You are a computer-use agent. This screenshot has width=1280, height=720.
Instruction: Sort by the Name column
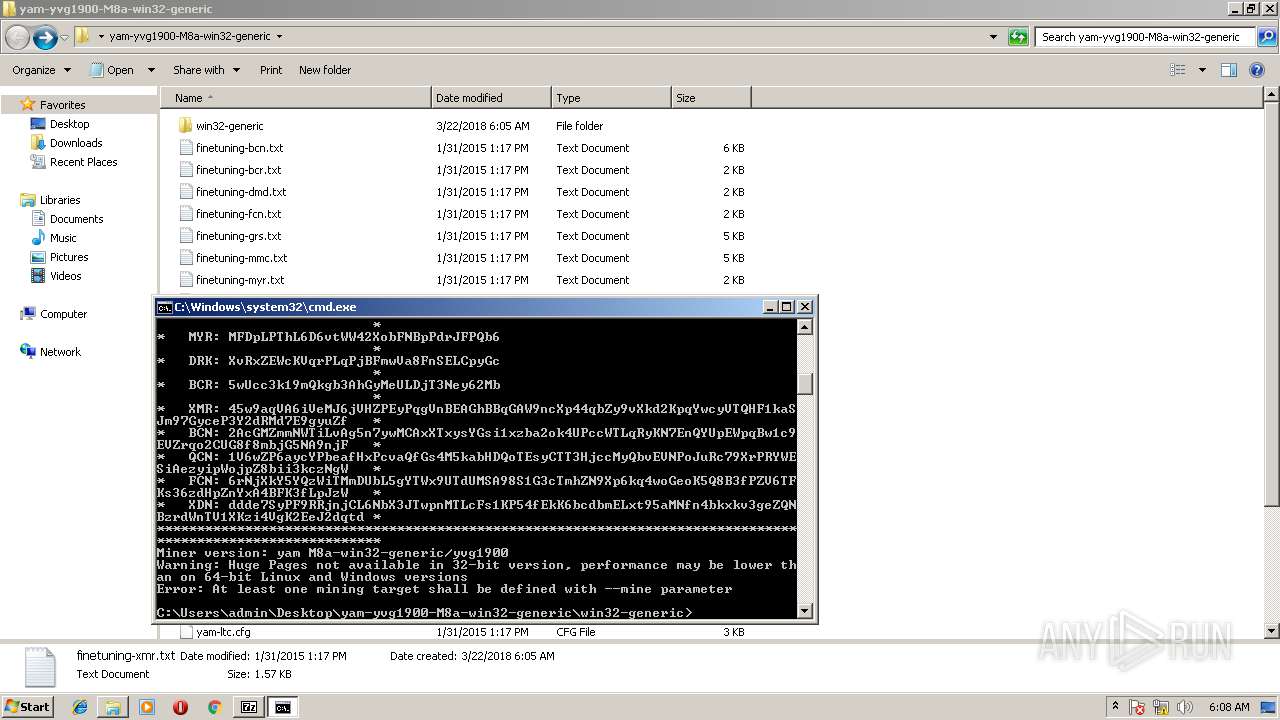[296, 98]
